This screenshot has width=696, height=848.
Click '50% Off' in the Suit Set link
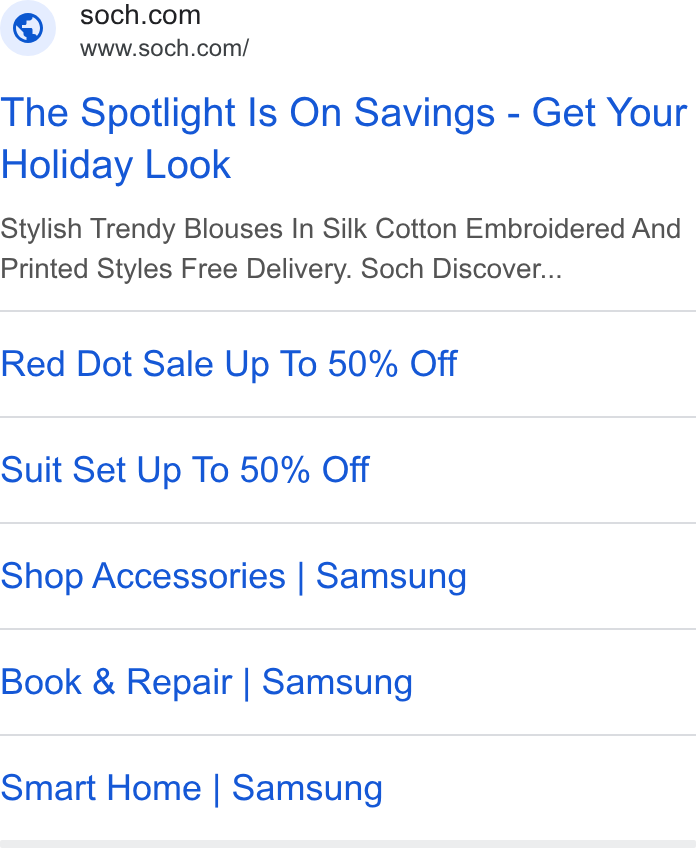(304, 469)
